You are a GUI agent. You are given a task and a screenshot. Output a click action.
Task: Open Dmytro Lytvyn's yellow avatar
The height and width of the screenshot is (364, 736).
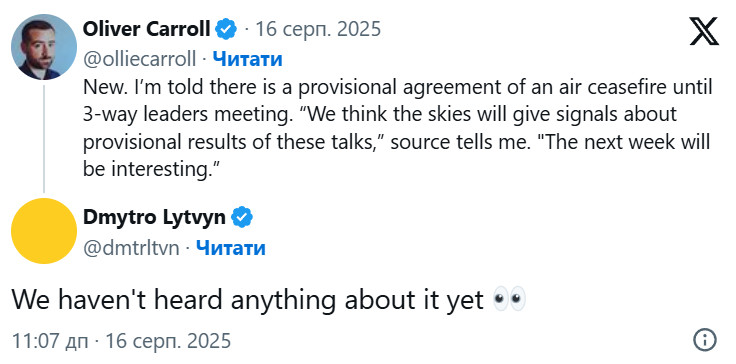[44, 231]
